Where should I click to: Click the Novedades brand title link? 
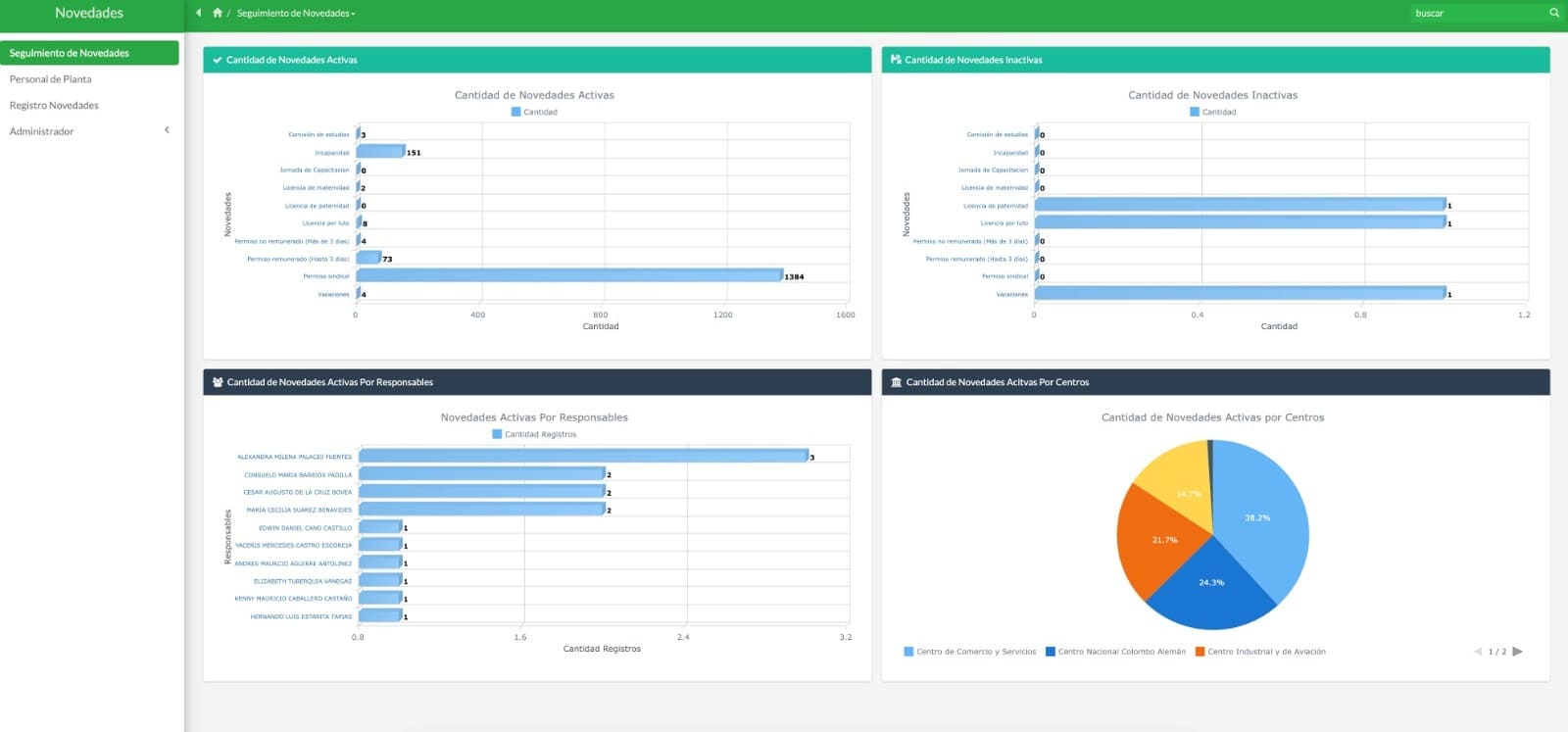(89, 13)
